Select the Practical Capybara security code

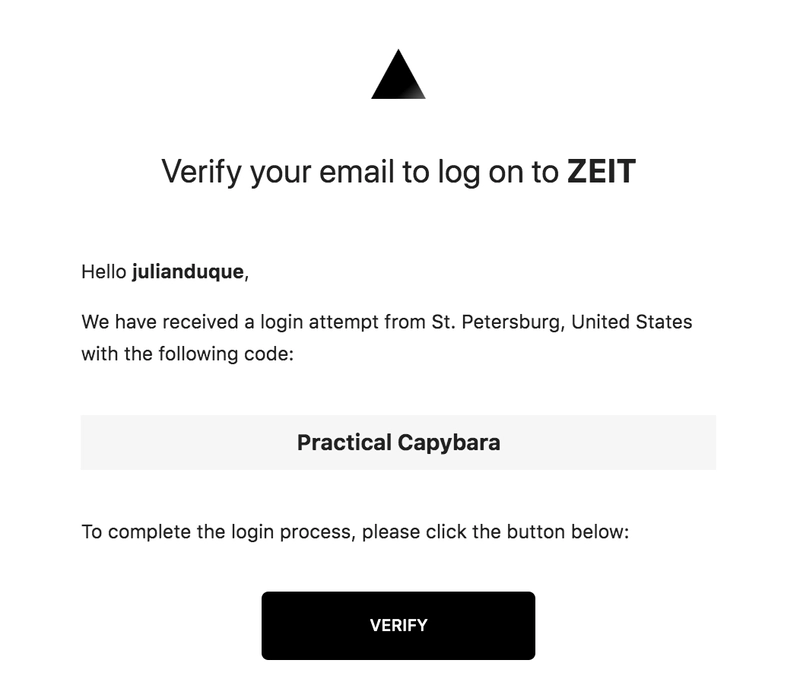point(398,442)
